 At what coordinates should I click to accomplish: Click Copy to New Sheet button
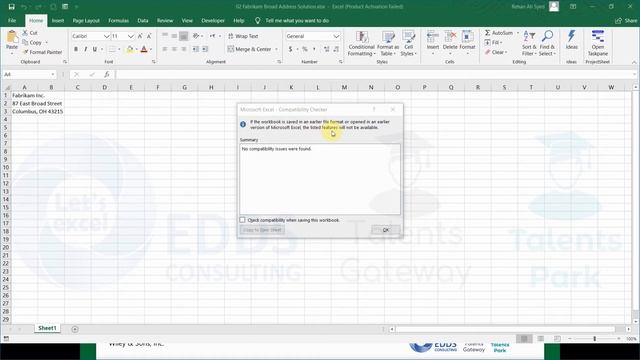[x=262, y=230]
